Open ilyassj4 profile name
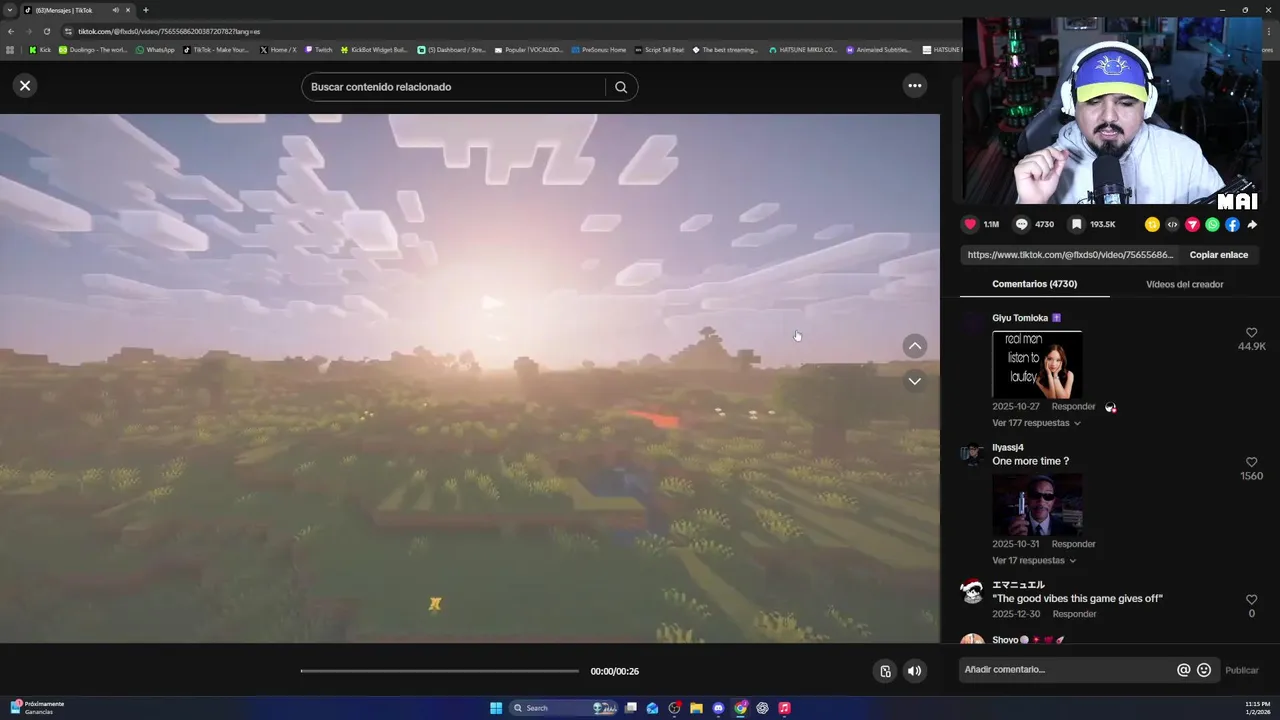 point(1008,448)
